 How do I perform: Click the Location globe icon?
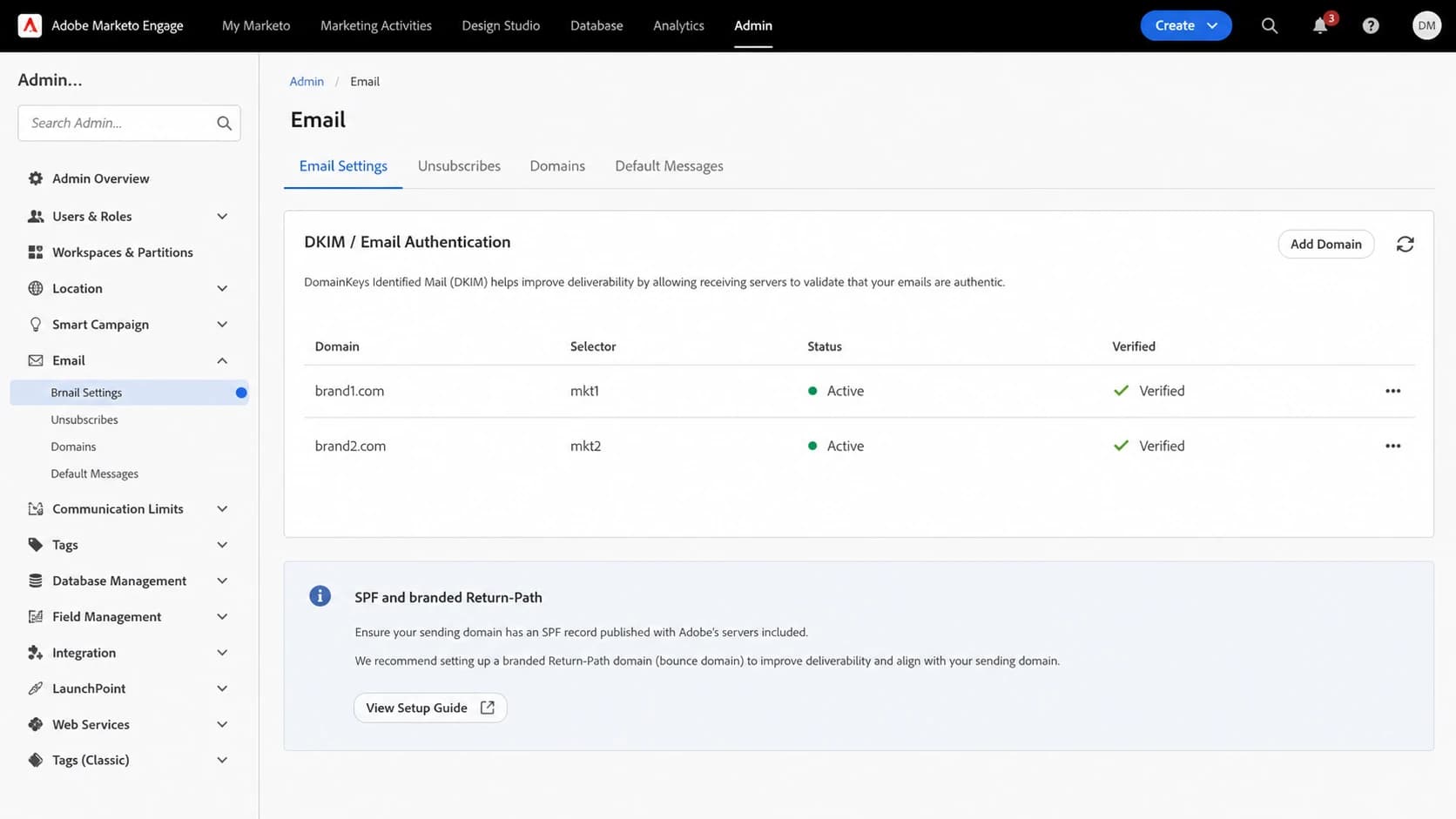[x=36, y=288]
